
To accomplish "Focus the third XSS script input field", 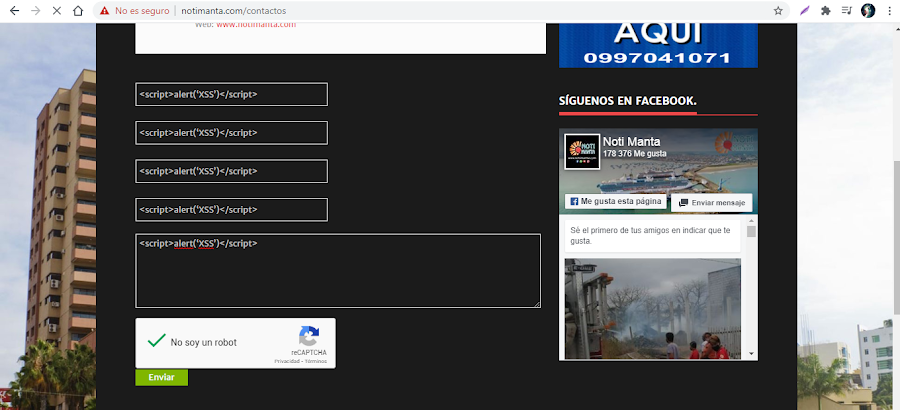I will tap(231, 171).
